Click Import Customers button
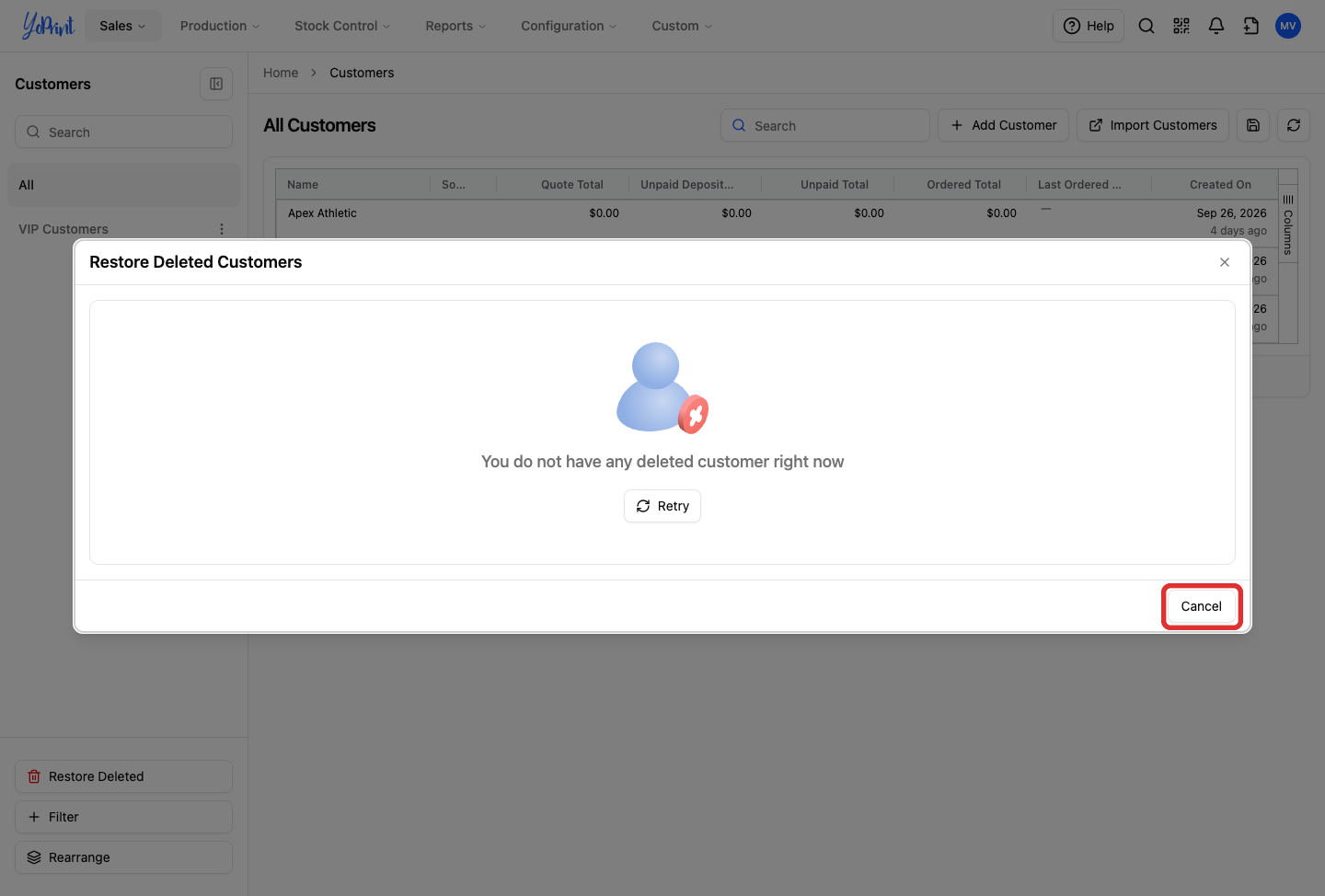 pyautogui.click(x=1153, y=125)
